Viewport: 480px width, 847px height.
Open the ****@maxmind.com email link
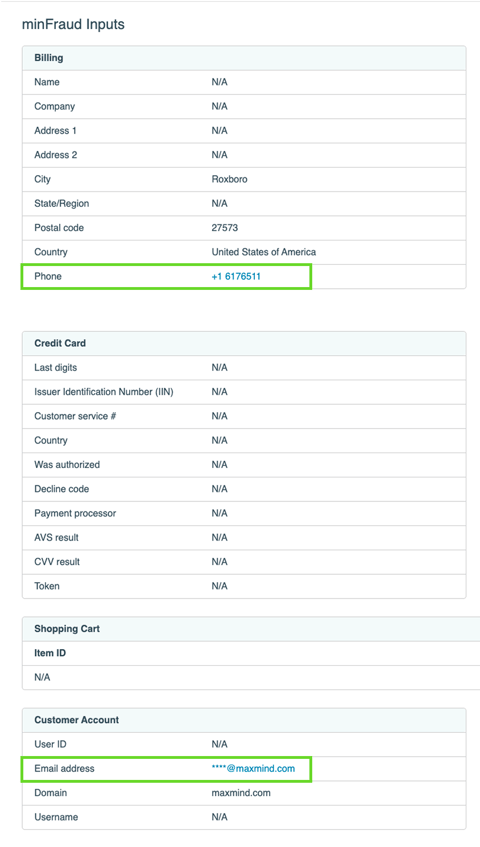[253, 768]
